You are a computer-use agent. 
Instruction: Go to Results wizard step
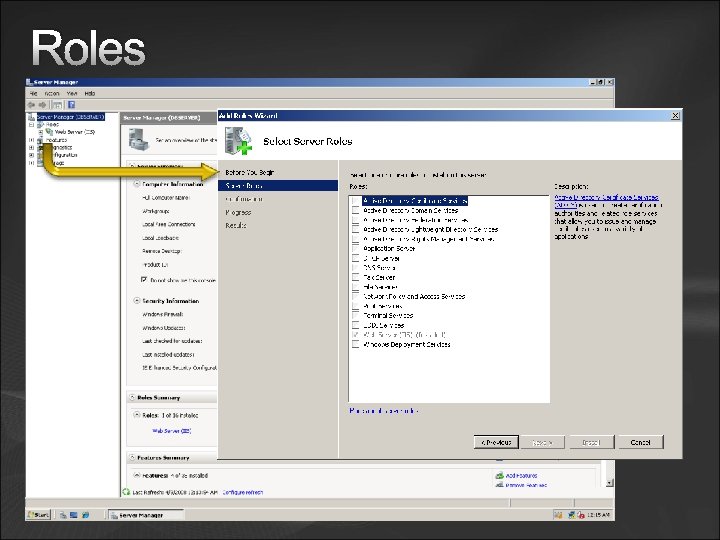236,225
